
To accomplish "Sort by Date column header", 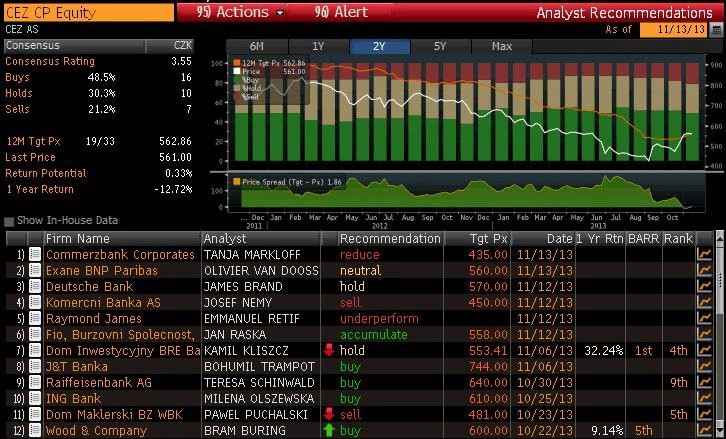I will (543, 239).
